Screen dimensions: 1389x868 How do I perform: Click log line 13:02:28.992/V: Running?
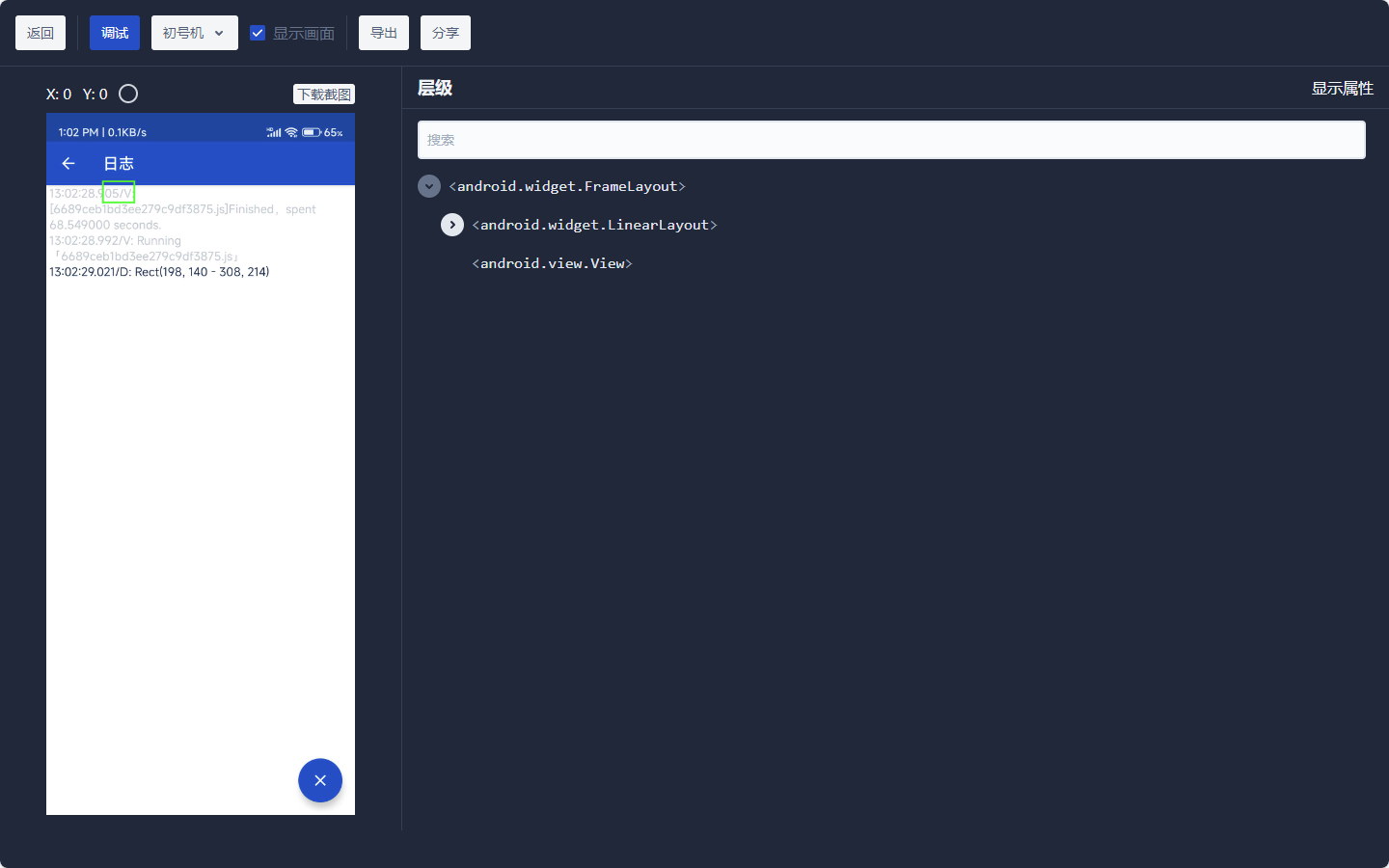(x=115, y=240)
